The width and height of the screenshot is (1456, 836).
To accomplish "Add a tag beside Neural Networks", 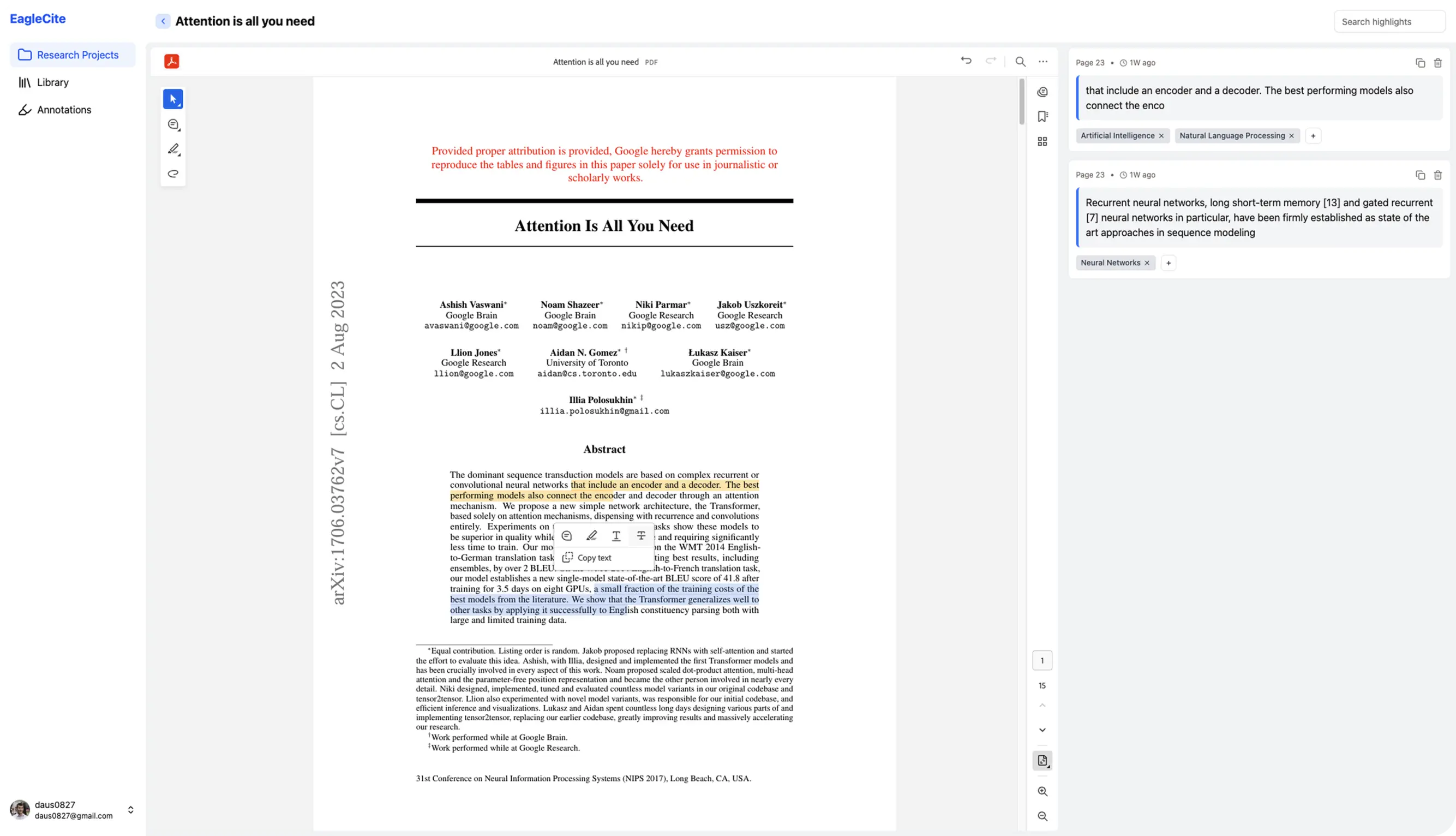I will point(1168,263).
